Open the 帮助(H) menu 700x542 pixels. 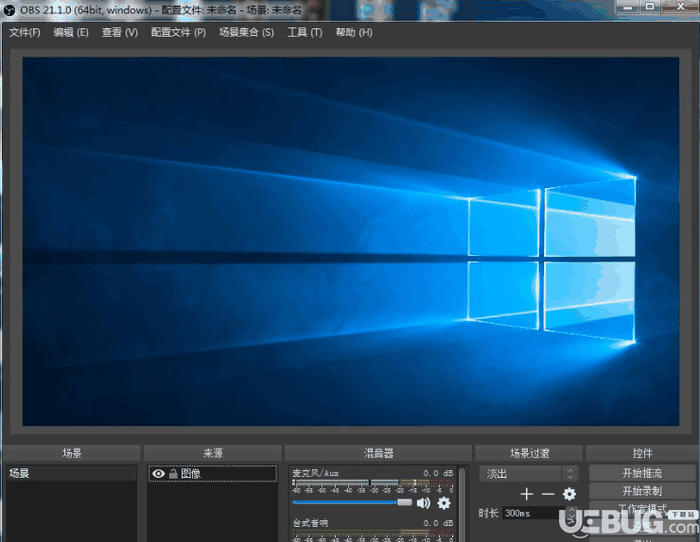coord(354,32)
